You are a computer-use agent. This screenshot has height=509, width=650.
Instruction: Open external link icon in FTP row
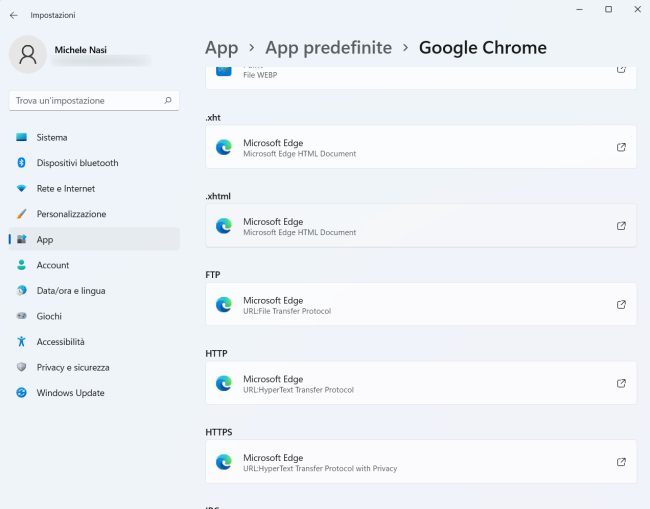pos(621,305)
